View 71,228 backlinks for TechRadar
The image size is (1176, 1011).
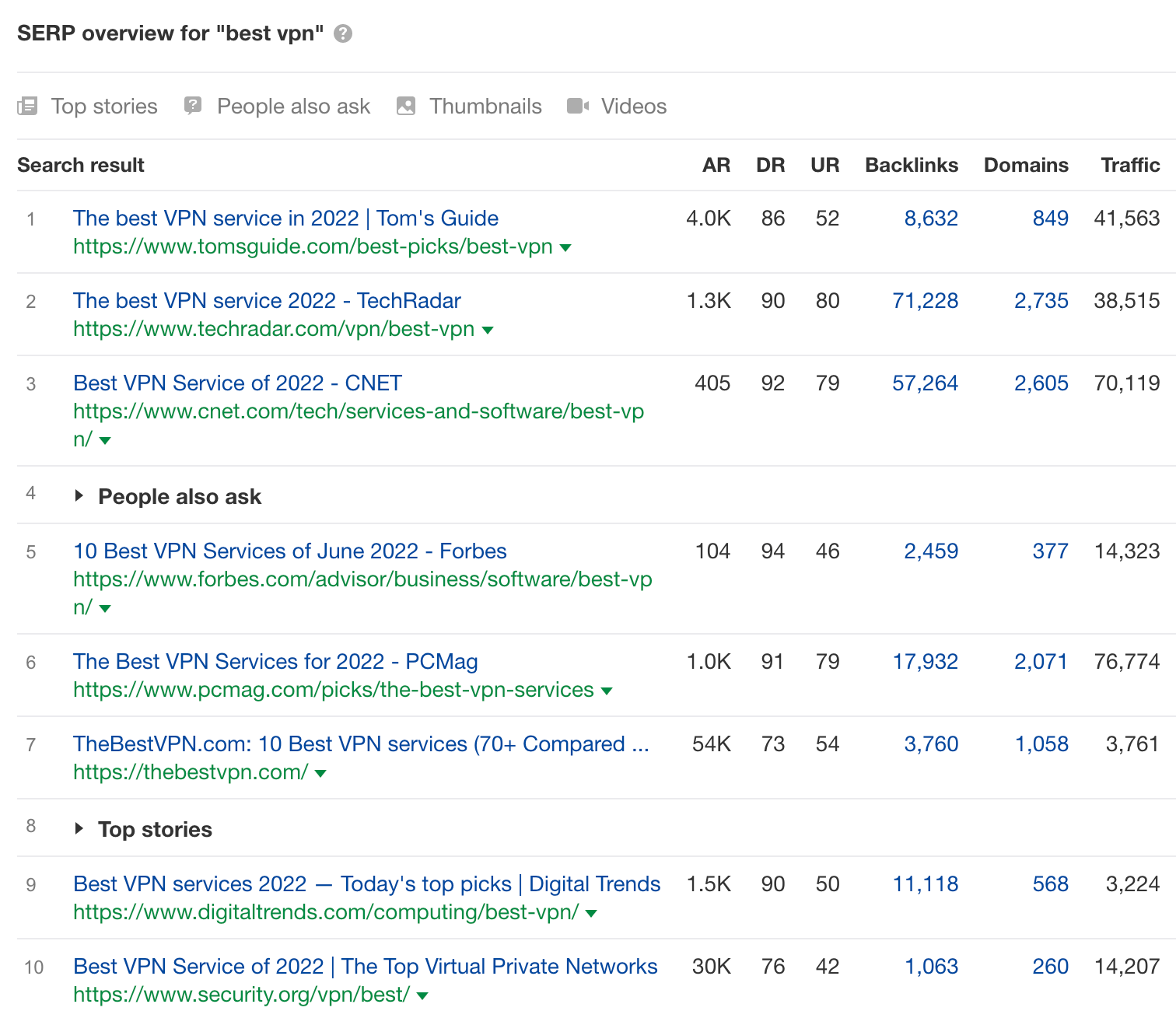(926, 301)
